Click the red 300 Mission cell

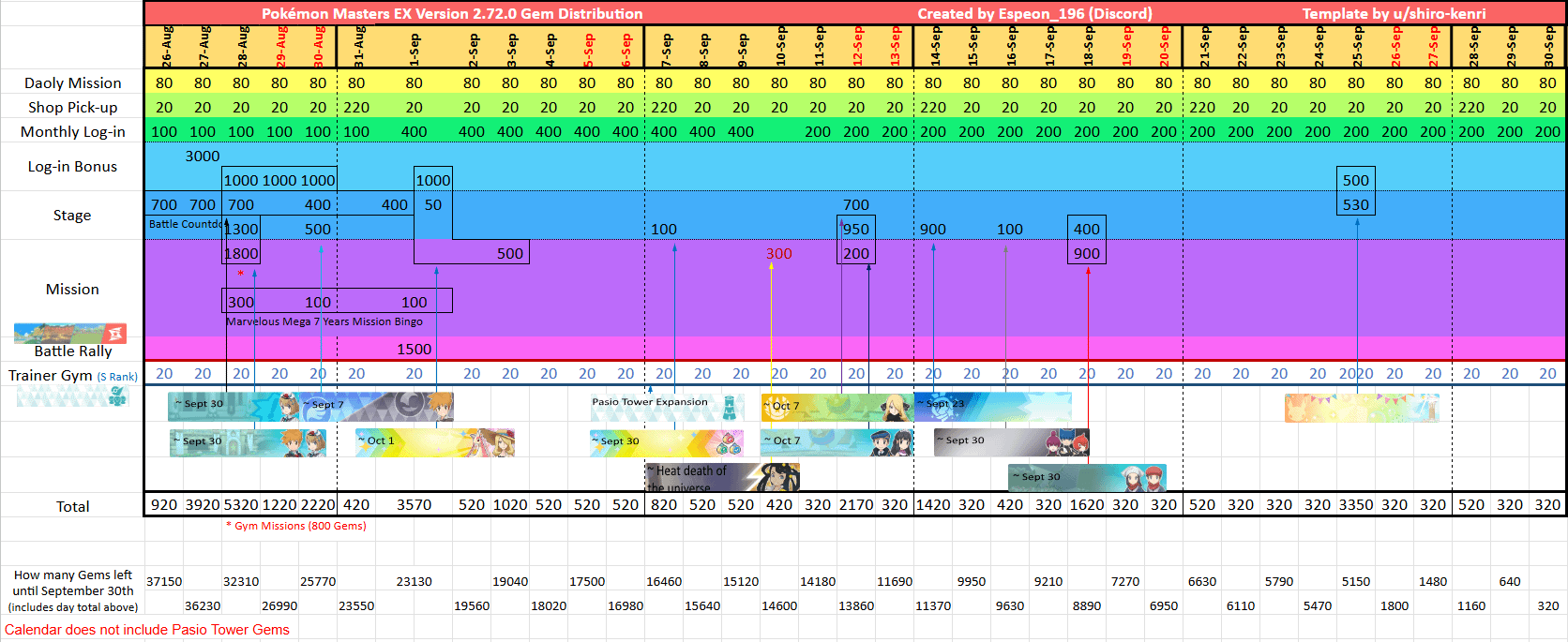coord(778,253)
